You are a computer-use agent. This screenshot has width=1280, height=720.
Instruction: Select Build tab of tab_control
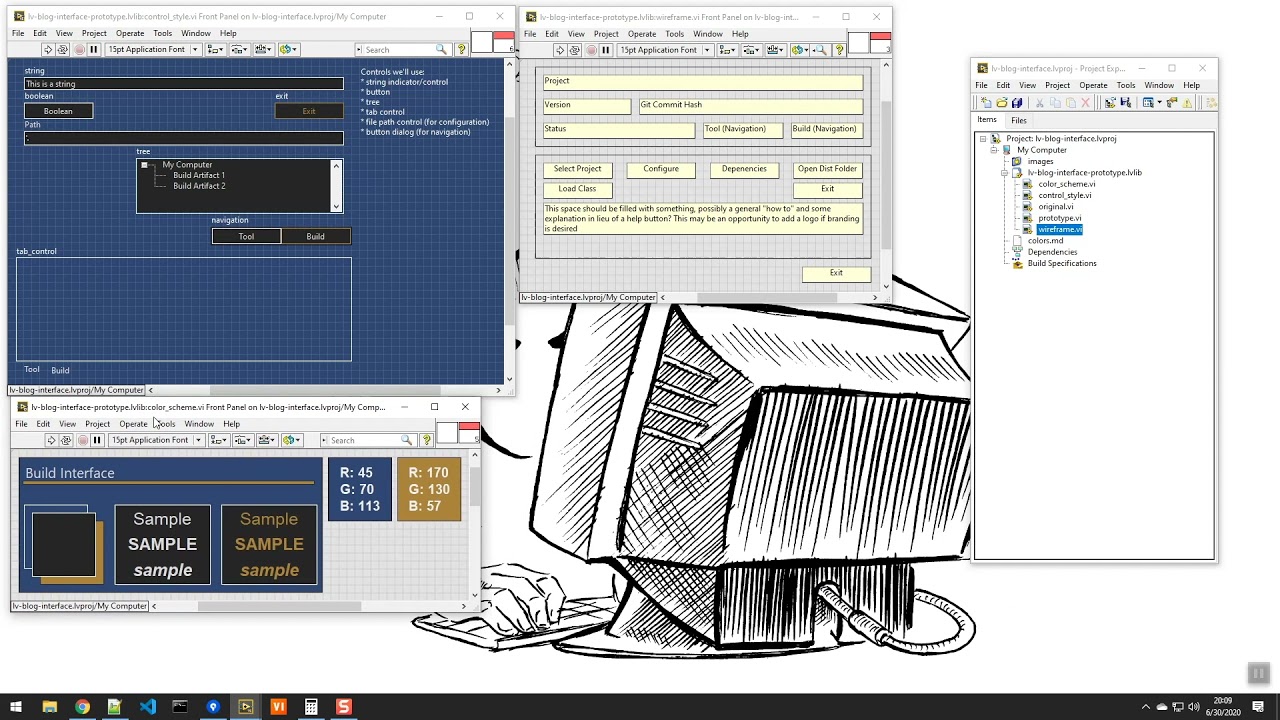(60, 370)
